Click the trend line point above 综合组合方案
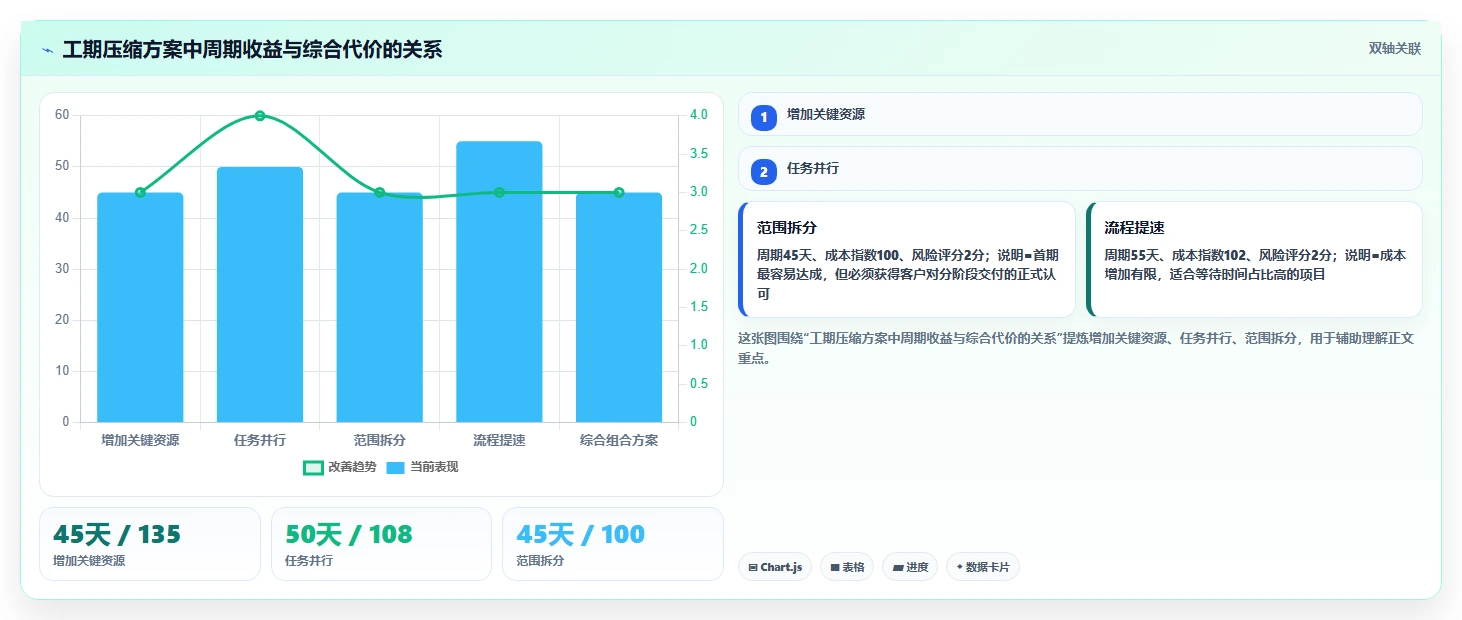 click(619, 192)
